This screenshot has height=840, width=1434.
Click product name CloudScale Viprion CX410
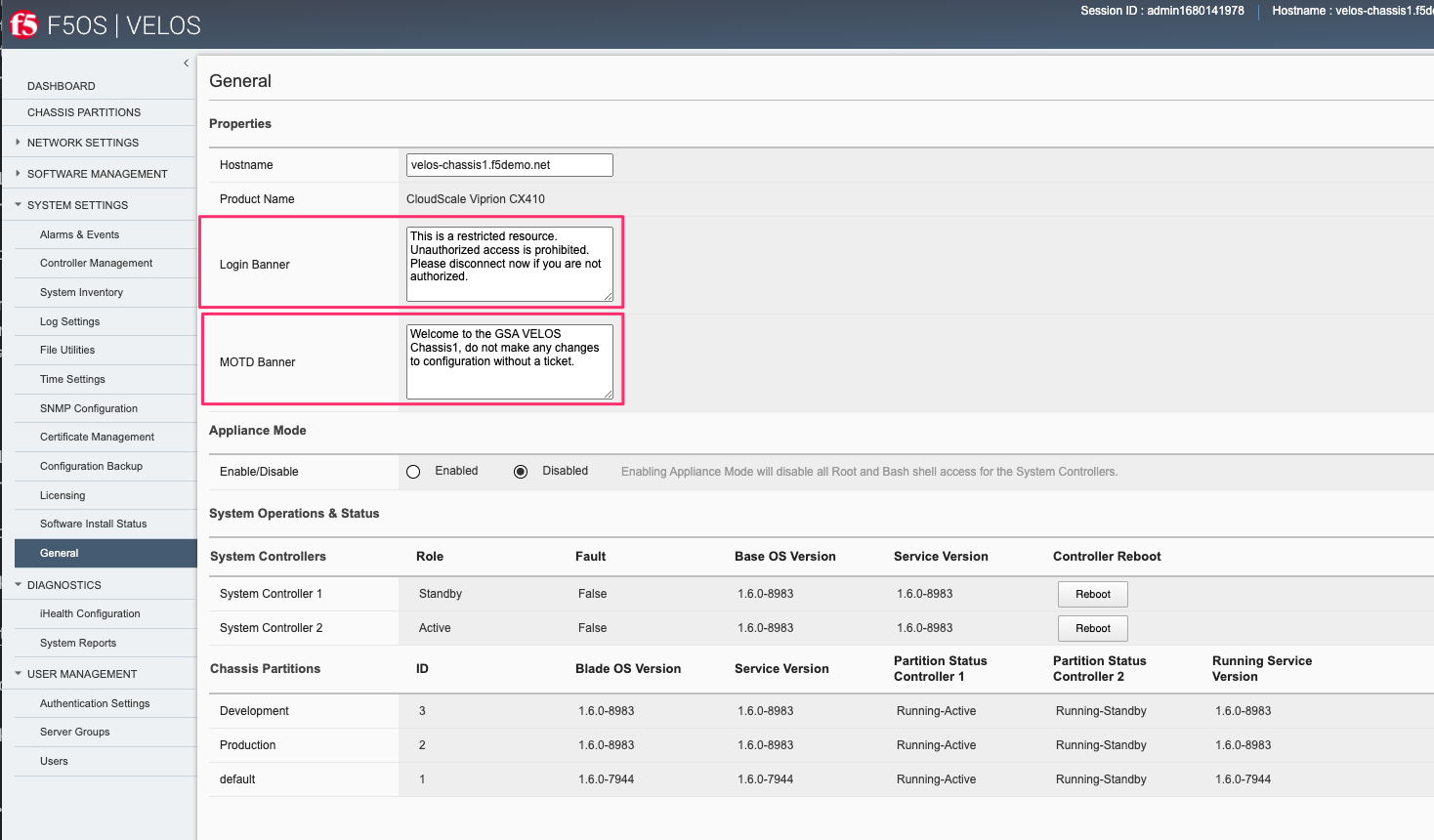tap(476, 199)
